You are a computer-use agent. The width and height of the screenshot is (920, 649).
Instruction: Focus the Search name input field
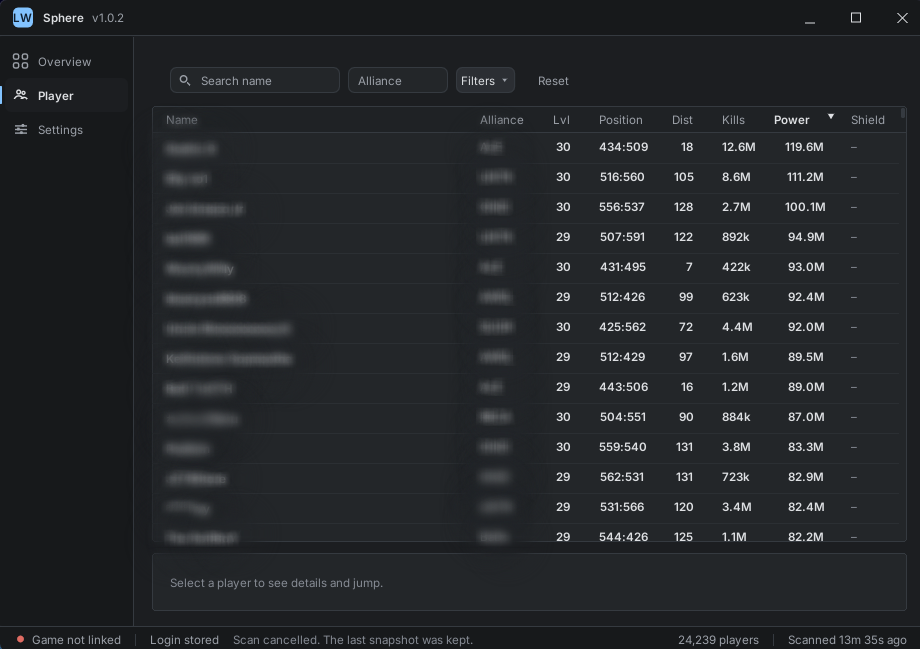tap(255, 80)
